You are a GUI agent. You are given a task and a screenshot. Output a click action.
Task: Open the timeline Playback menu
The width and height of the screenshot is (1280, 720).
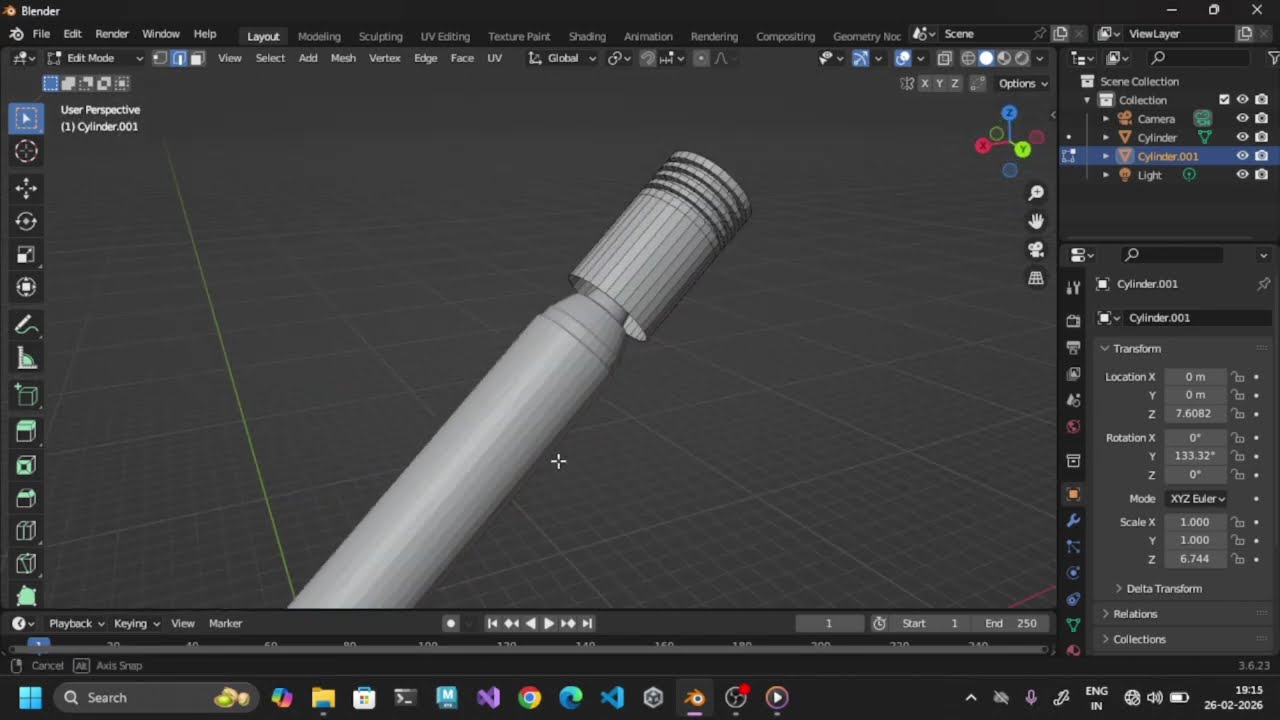(76, 623)
